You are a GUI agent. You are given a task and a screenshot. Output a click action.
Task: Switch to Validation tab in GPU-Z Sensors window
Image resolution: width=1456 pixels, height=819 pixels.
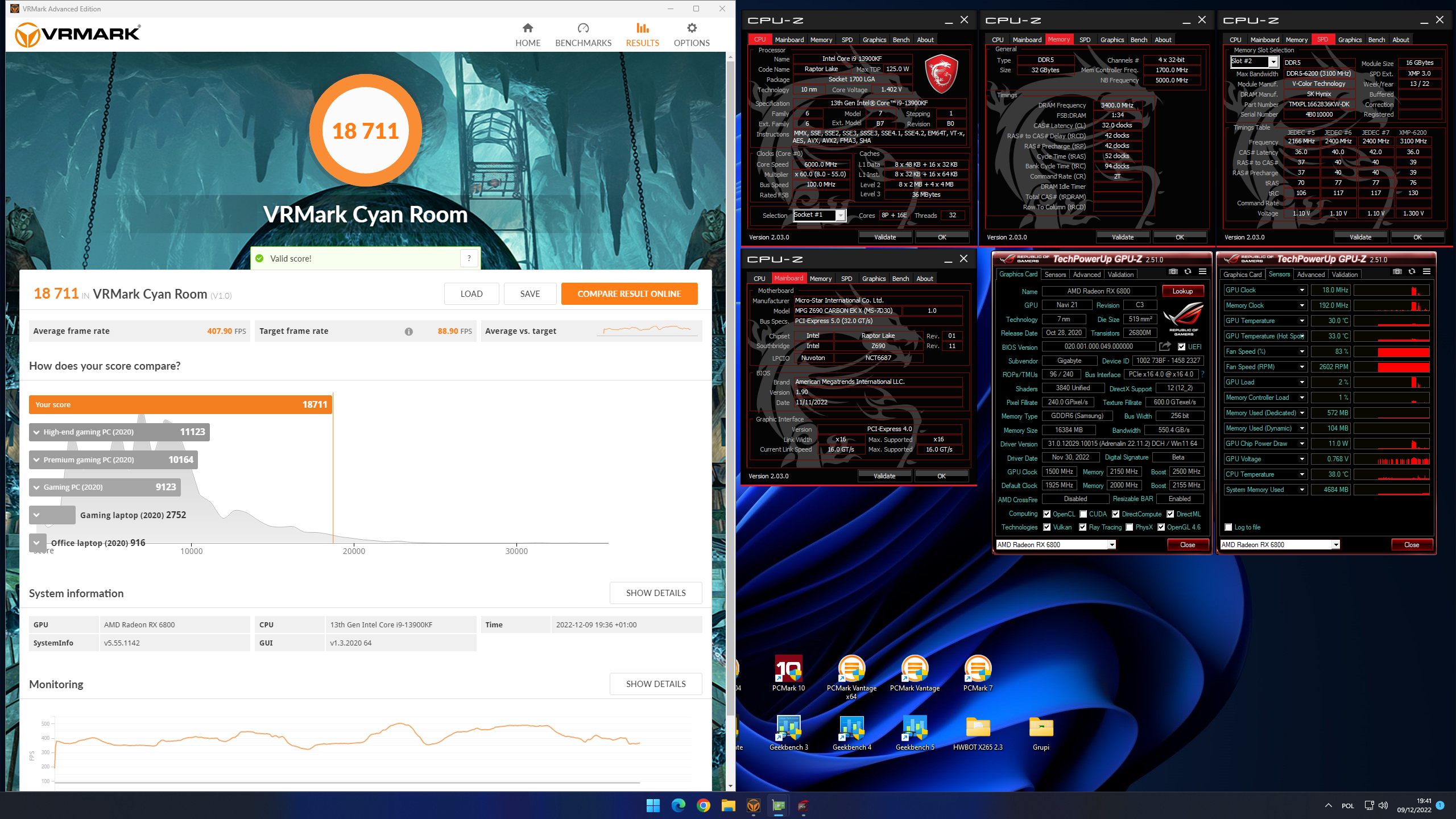tap(1345, 275)
